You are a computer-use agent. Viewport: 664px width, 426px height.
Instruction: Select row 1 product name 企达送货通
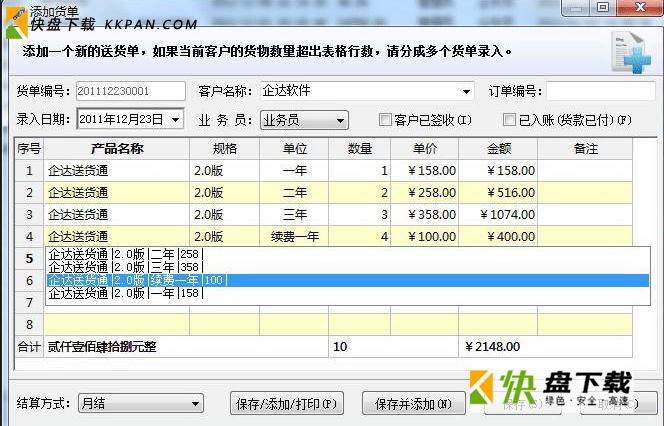pyautogui.click(x=116, y=171)
